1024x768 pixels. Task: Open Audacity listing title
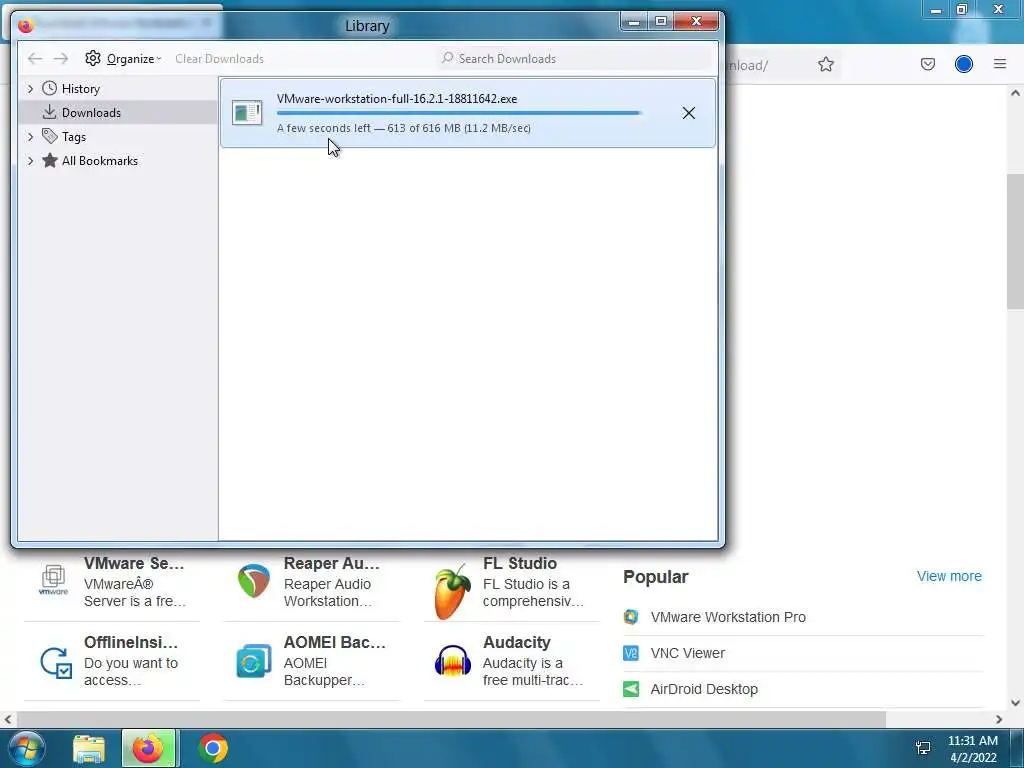tap(517, 642)
